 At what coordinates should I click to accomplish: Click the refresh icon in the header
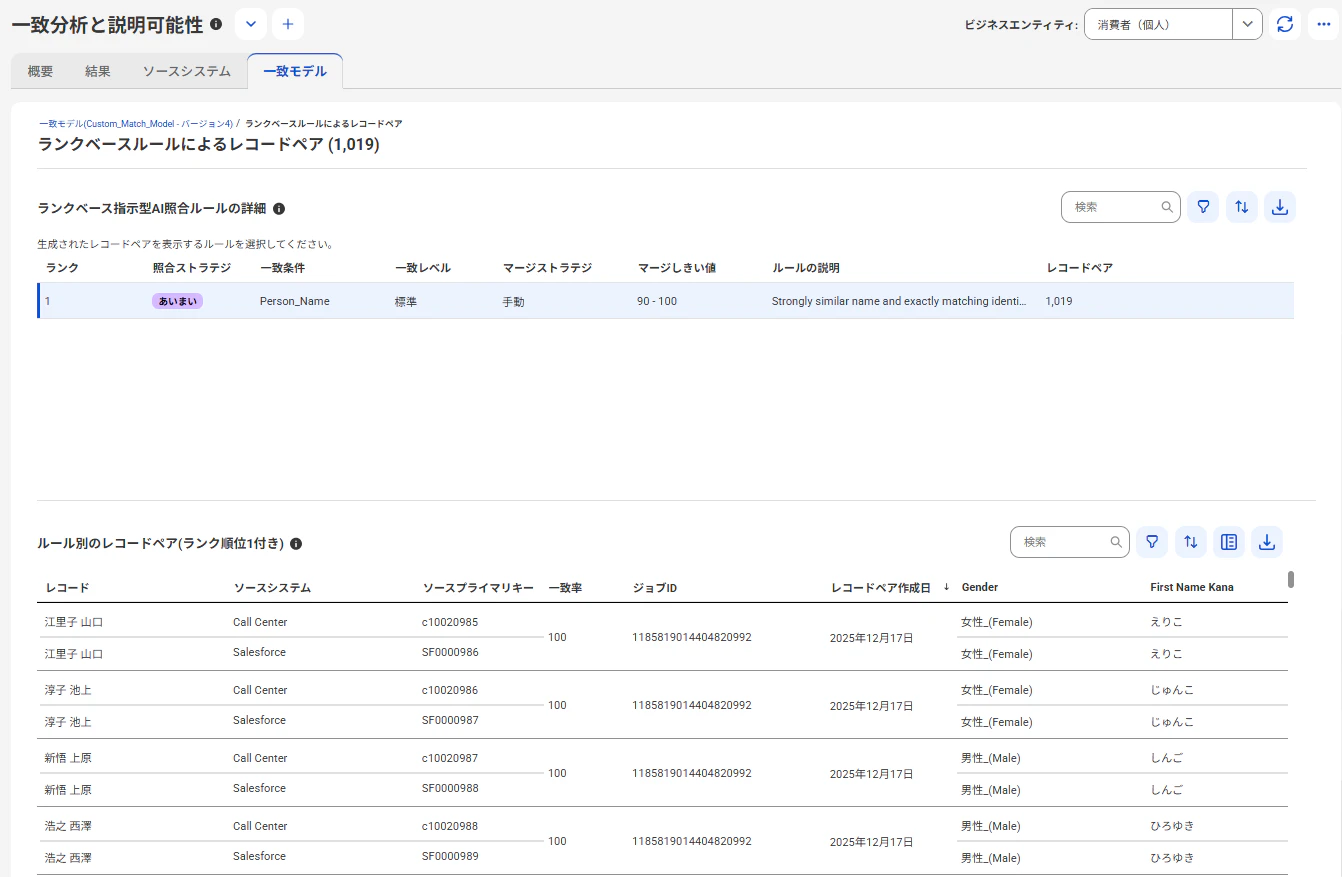click(1286, 24)
